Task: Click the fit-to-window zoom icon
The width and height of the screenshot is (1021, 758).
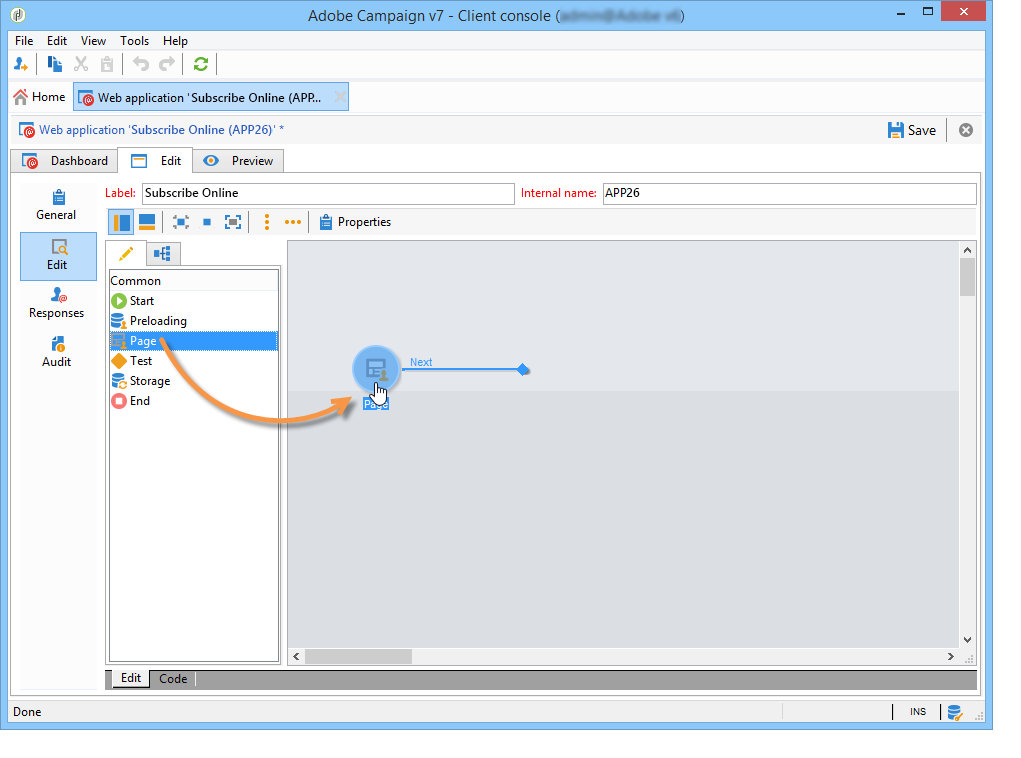Action: coord(233,222)
